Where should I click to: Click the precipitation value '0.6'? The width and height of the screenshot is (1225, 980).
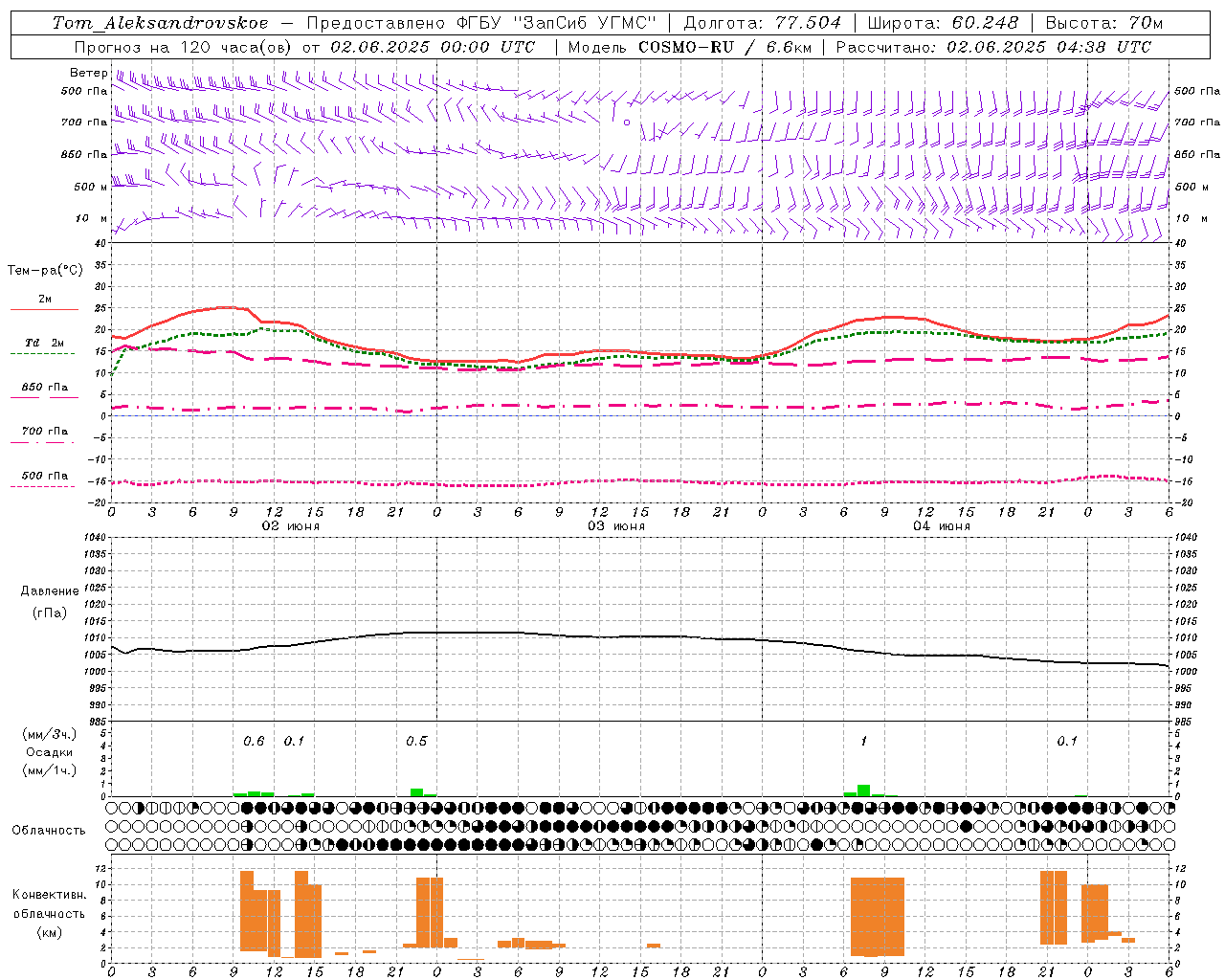(x=254, y=742)
